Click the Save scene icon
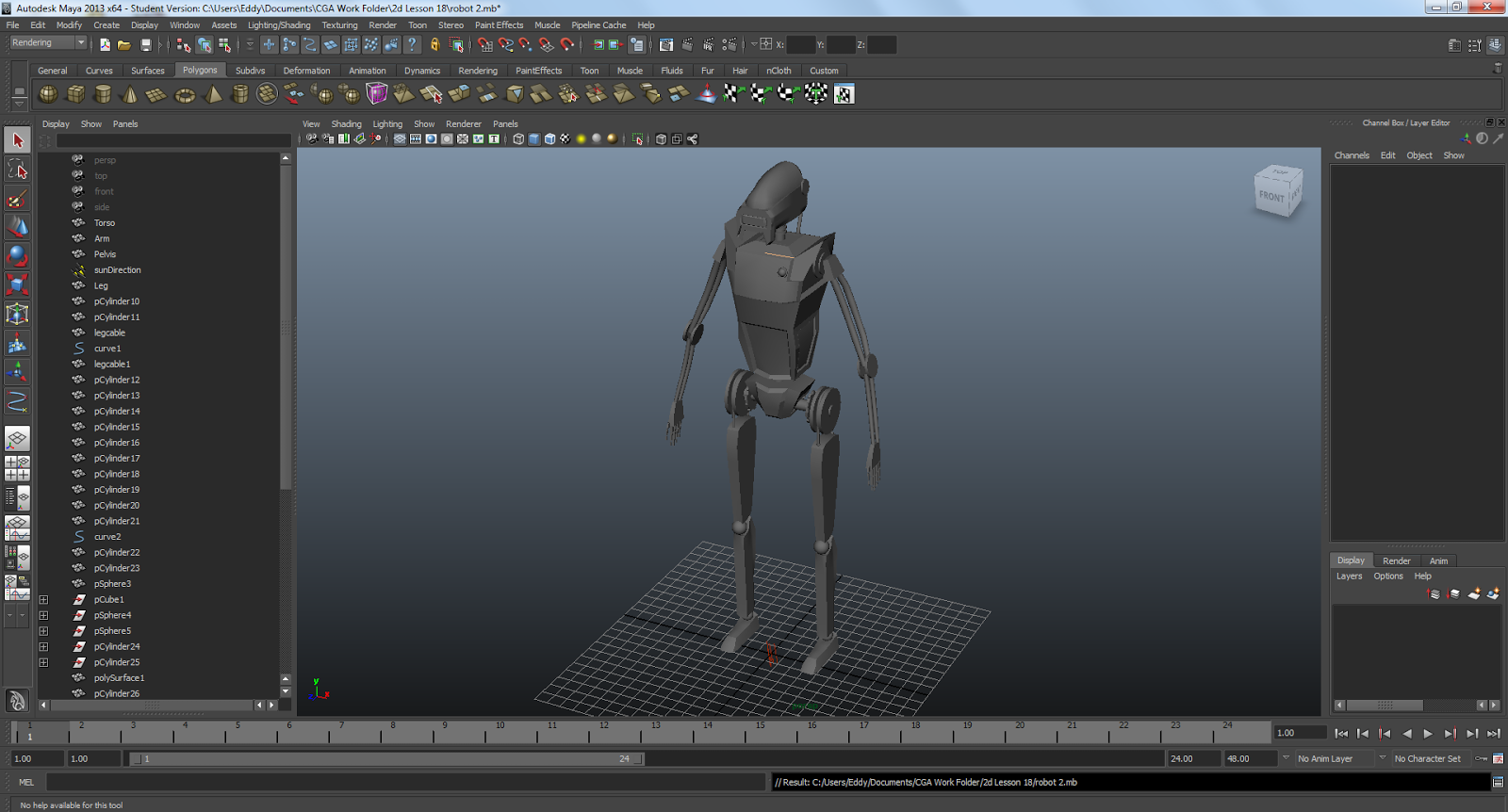This screenshot has width=1508, height=812. point(146,45)
